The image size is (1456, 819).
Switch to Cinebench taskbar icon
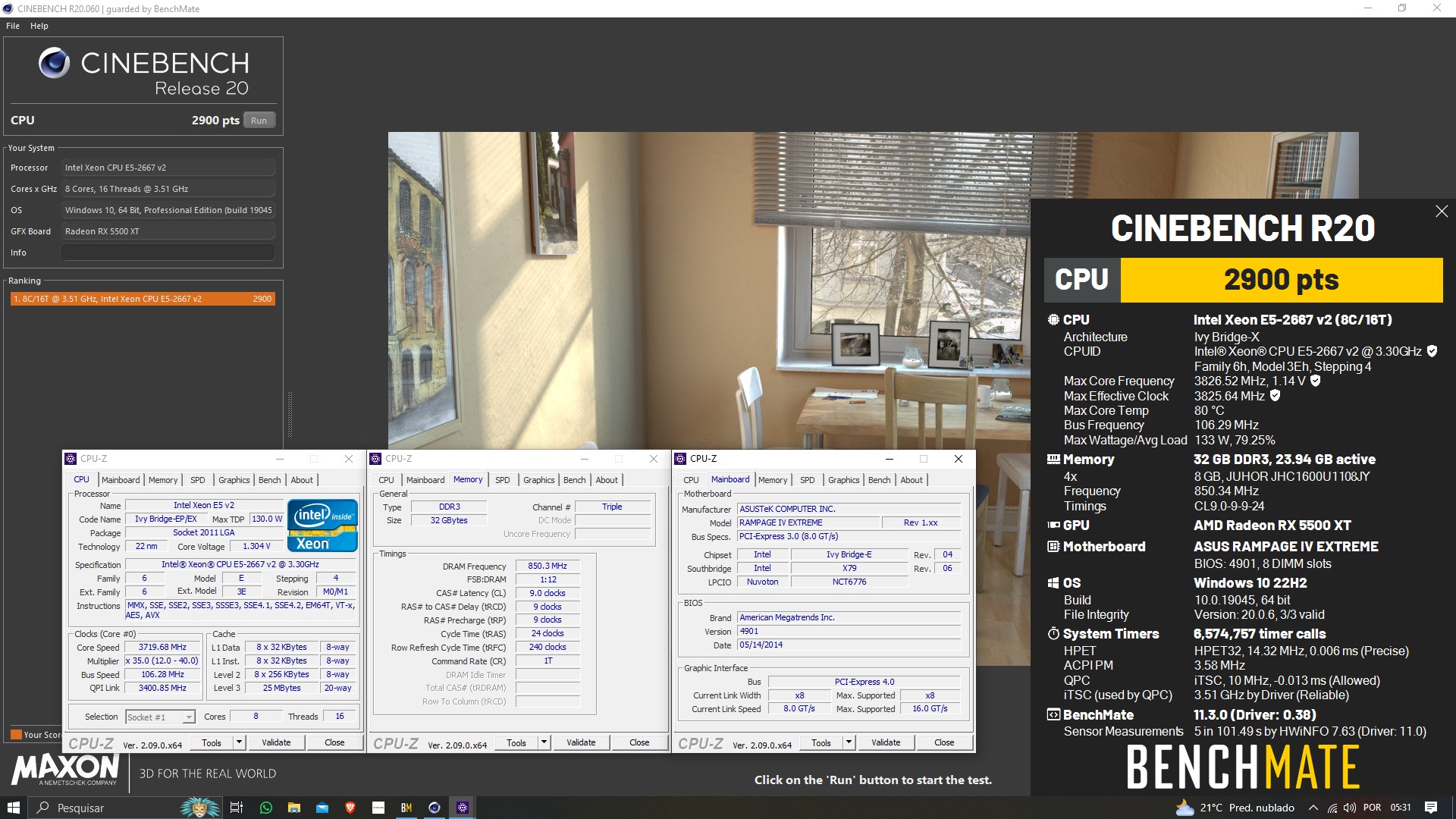click(435, 808)
